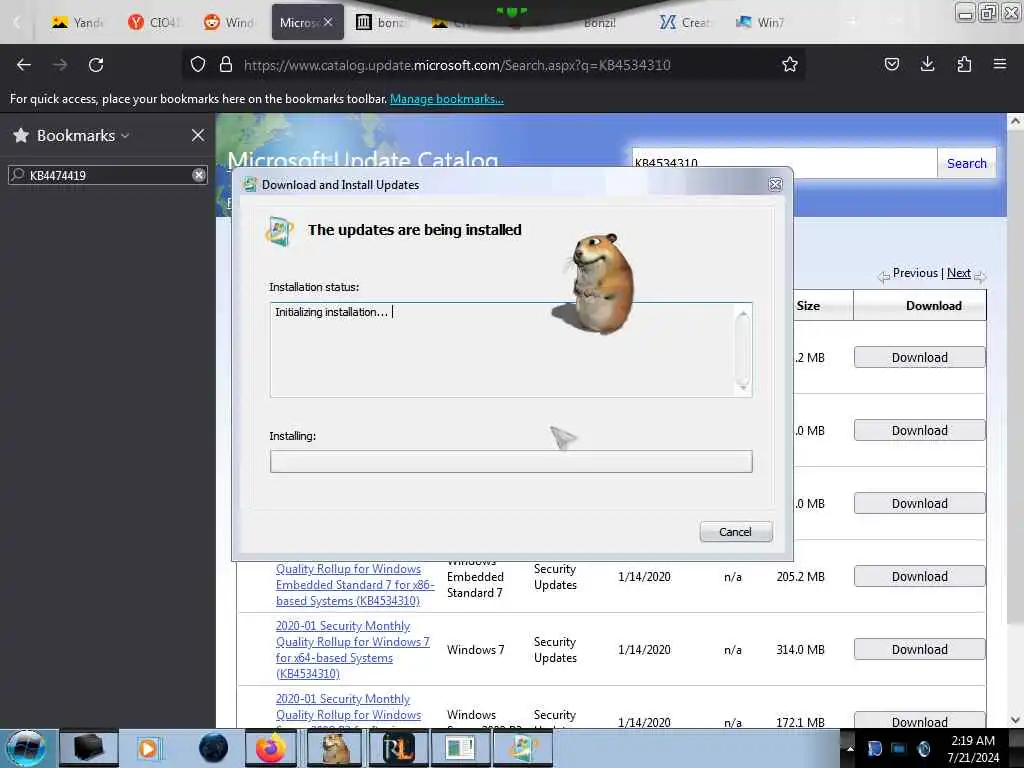Close the active Microsoft tab
Viewport: 1024px width, 768px height.
[x=328, y=22]
